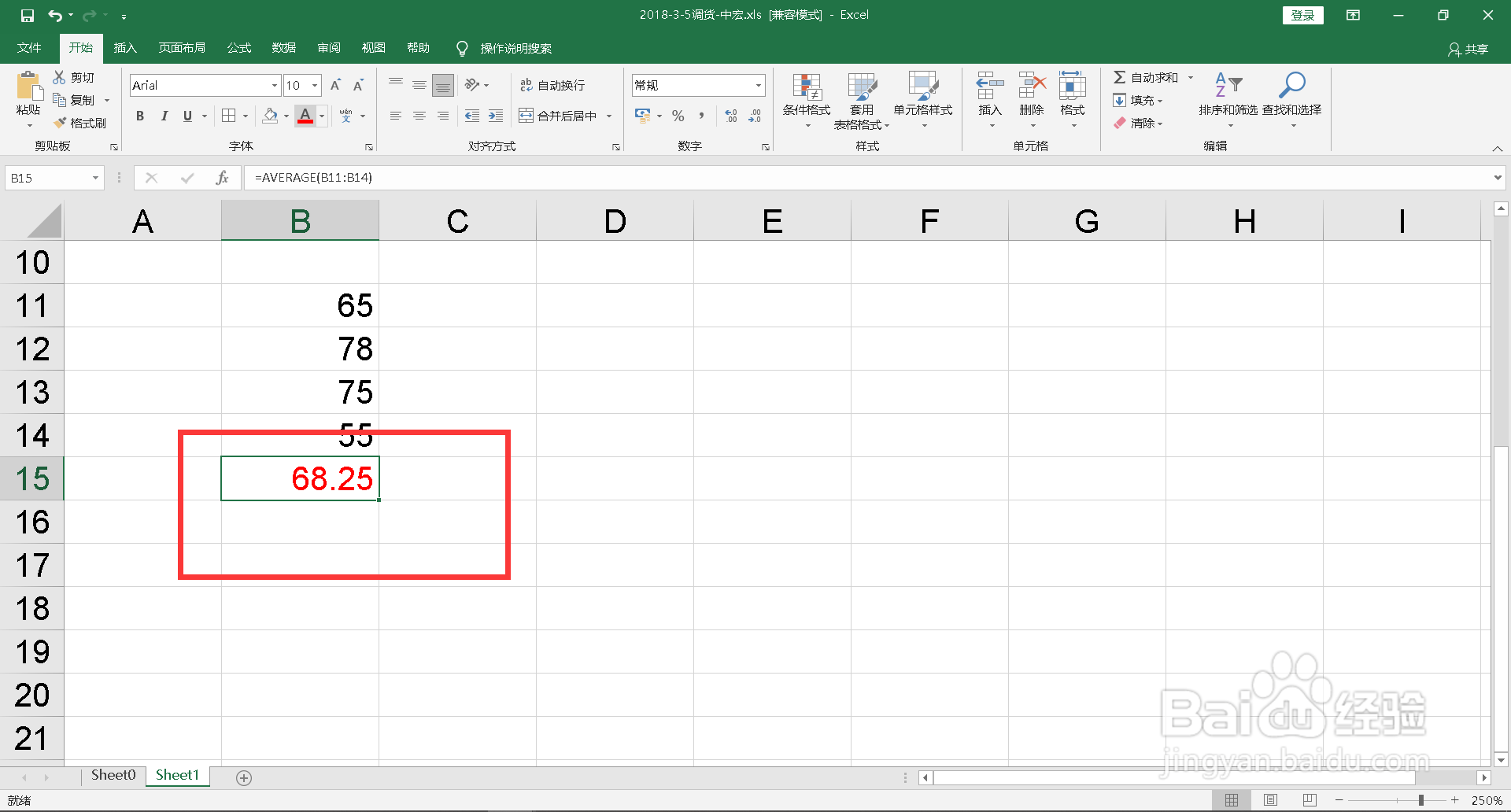Click the Copy icon

tap(59, 100)
